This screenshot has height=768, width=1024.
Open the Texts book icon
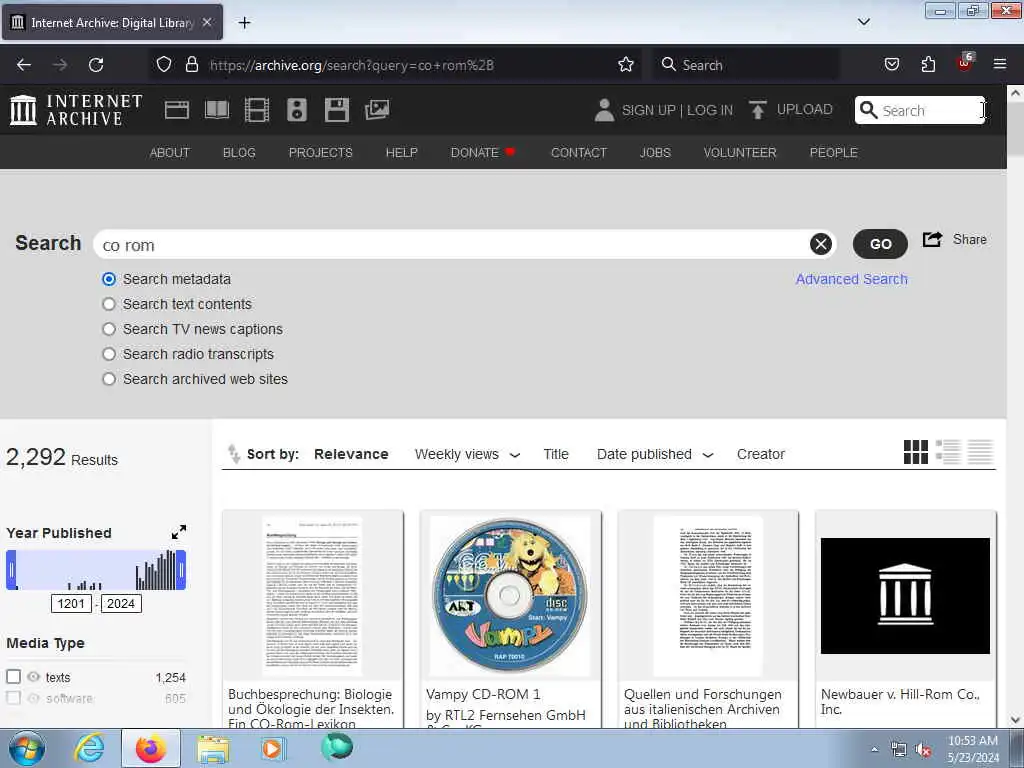click(x=217, y=110)
